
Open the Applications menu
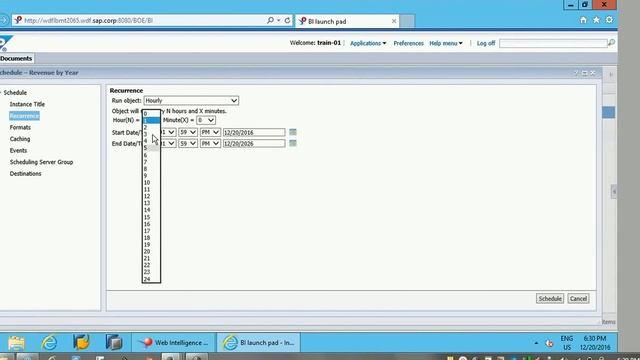coord(368,43)
